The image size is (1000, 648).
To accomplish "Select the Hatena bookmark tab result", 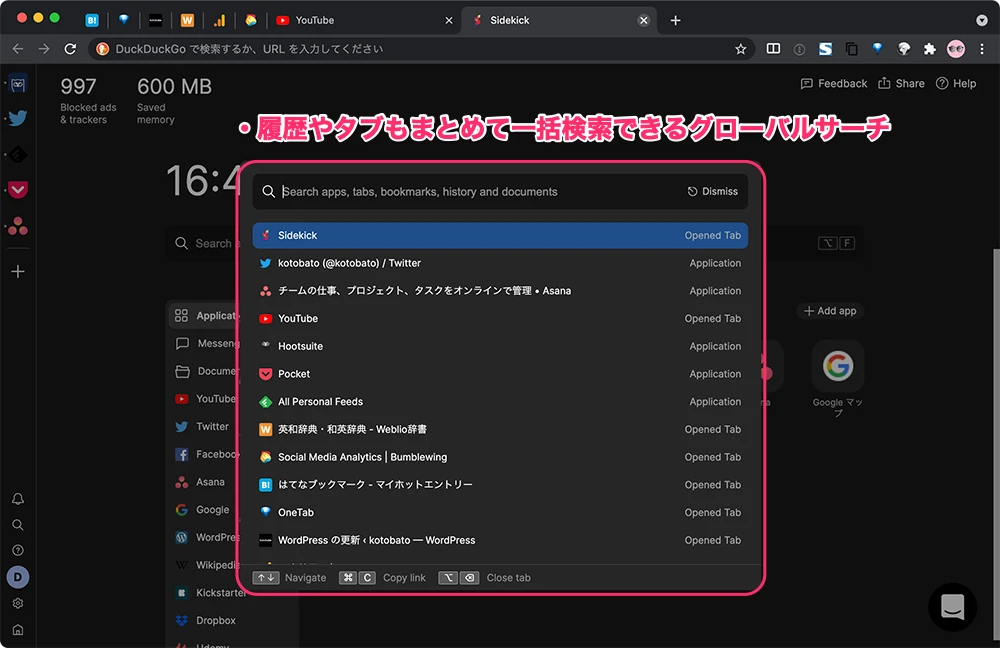I will [x=500, y=485].
